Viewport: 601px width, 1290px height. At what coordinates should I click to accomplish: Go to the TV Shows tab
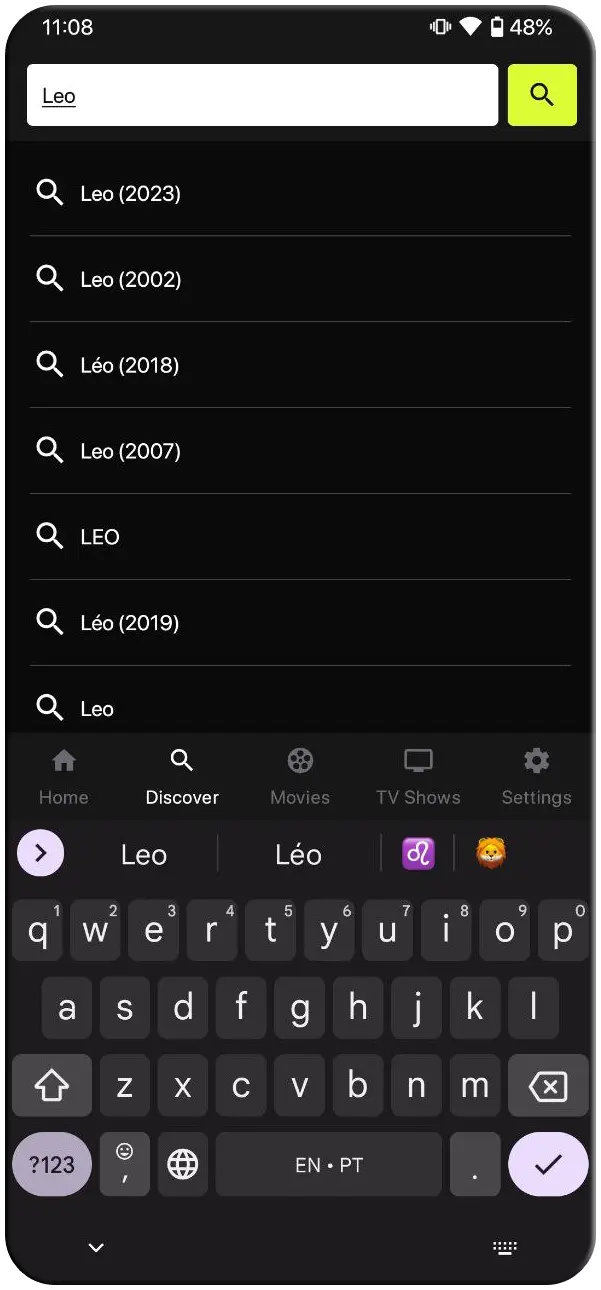click(x=418, y=776)
